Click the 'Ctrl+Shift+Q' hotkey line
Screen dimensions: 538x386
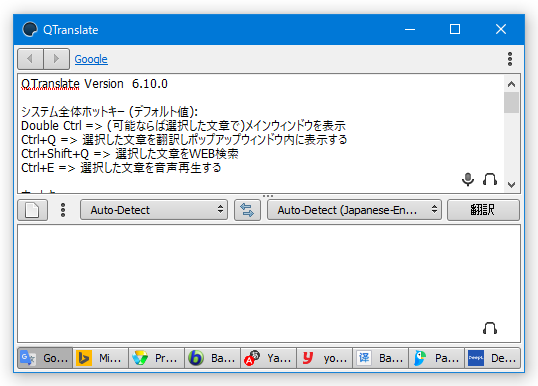click(x=130, y=154)
